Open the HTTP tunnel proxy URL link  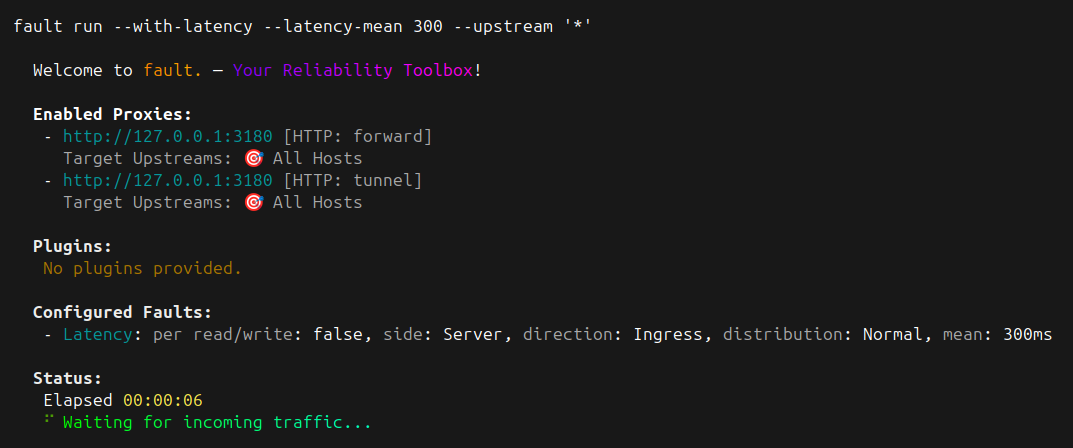pyautogui.click(x=168, y=181)
